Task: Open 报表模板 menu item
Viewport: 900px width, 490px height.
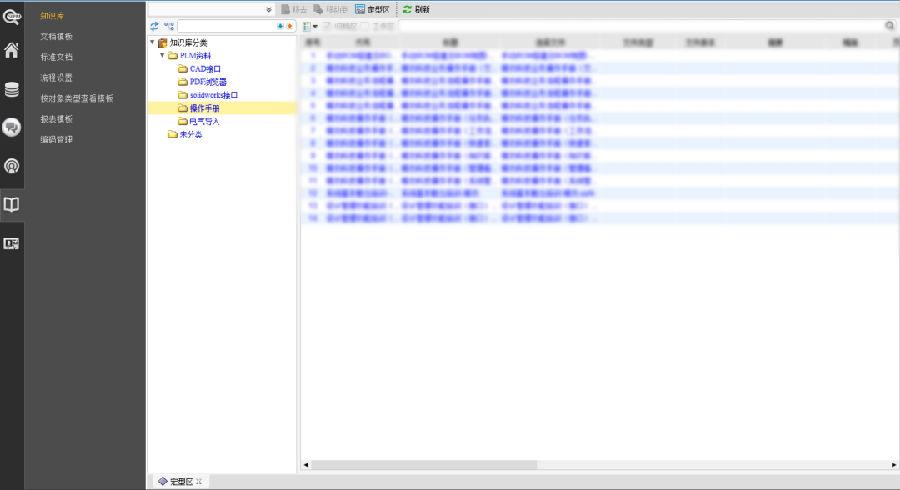Action: coord(56,119)
